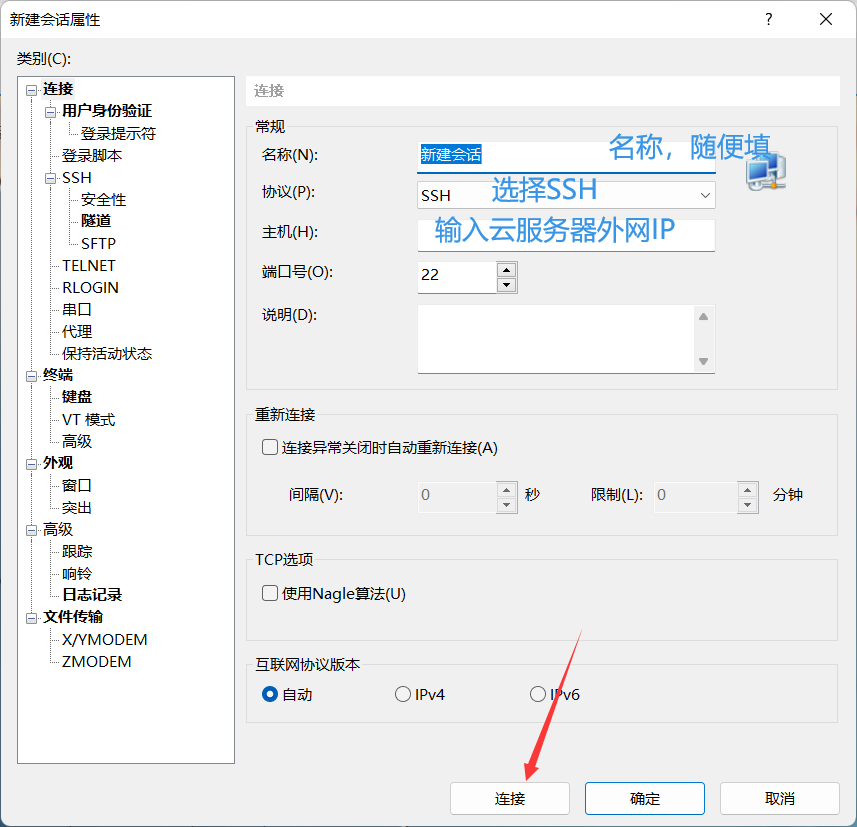Enable 连接异常关闭时自动重新连接 checkbox
The width and height of the screenshot is (857, 827).
(x=270, y=448)
